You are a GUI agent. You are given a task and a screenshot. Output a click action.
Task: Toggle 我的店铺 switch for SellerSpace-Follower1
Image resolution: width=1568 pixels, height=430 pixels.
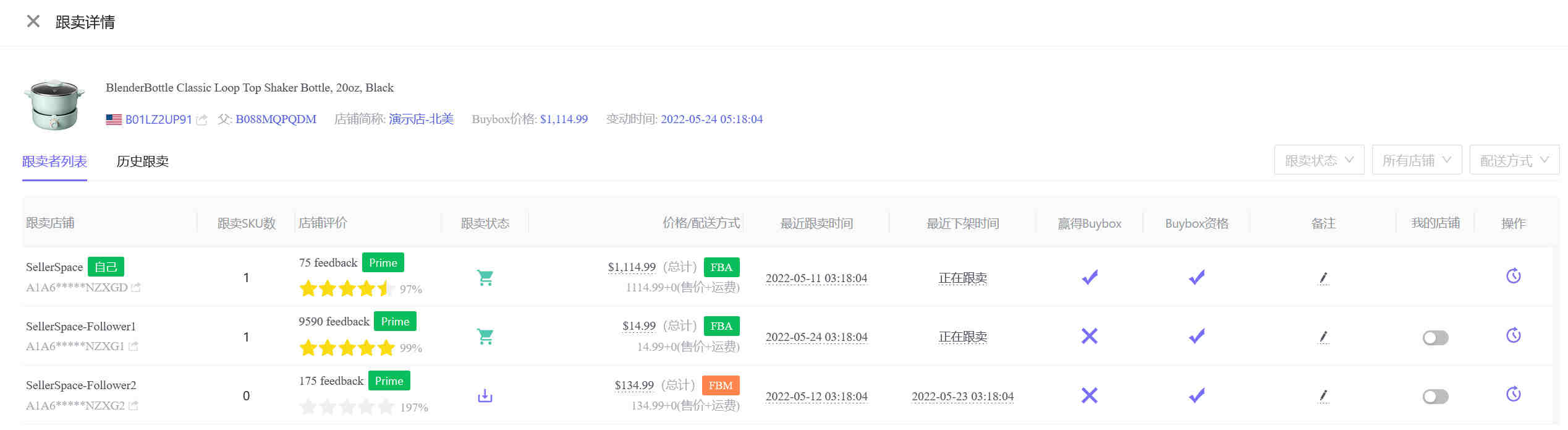(x=1435, y=338)
